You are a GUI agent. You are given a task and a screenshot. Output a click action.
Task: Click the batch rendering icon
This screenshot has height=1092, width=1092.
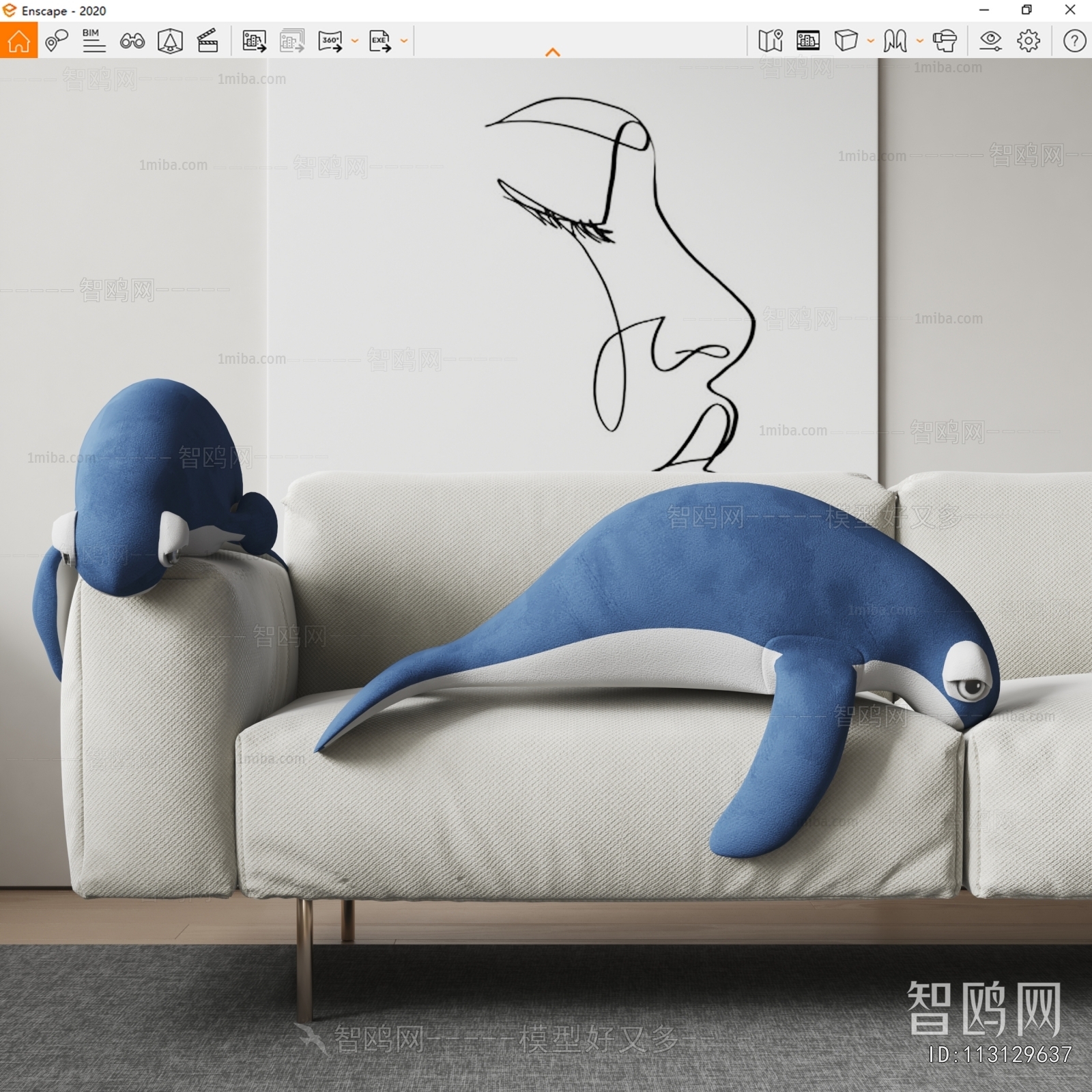click(x=292, y=41)
